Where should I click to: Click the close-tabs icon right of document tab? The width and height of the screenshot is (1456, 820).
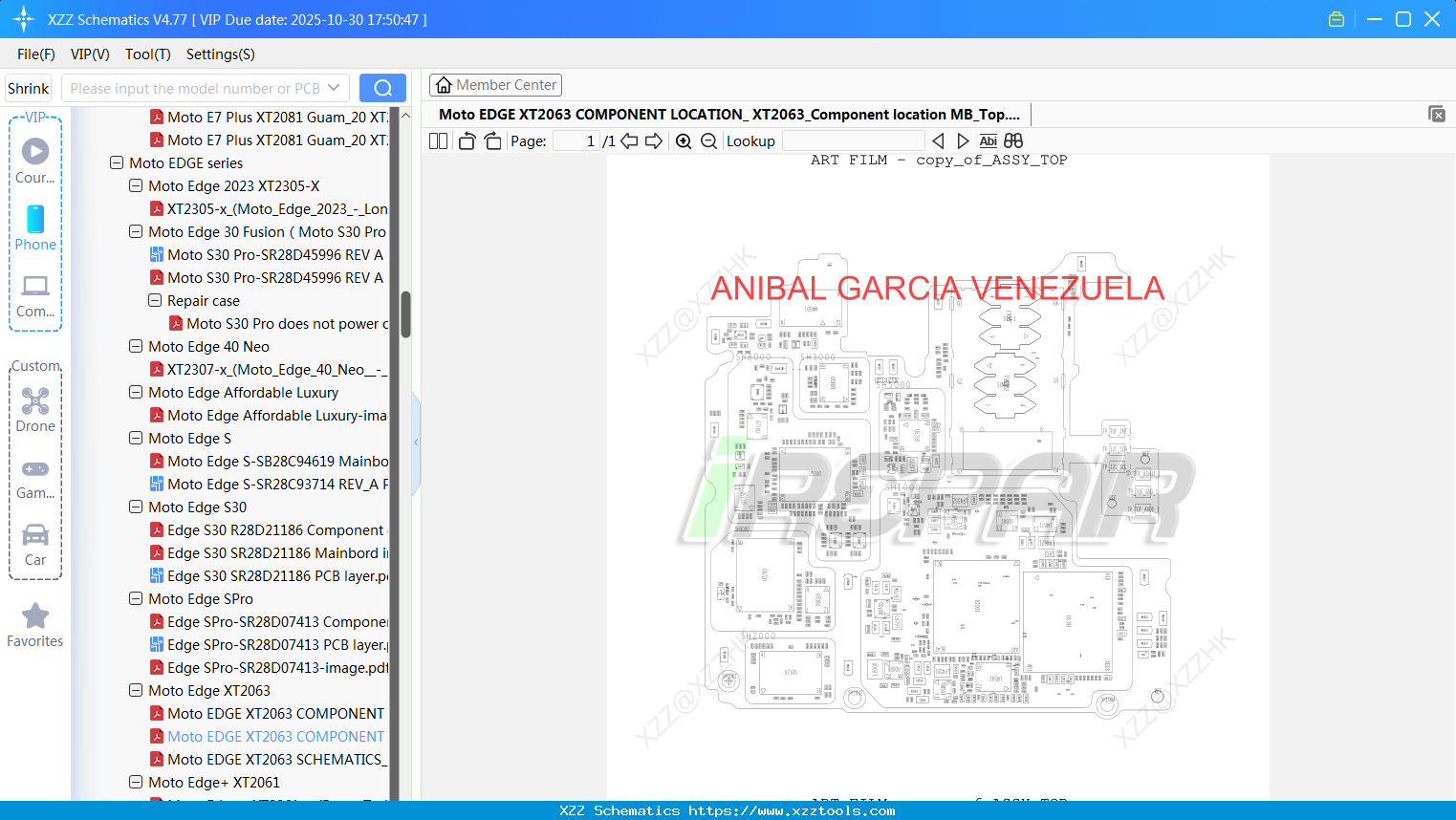pos(1437,114)
